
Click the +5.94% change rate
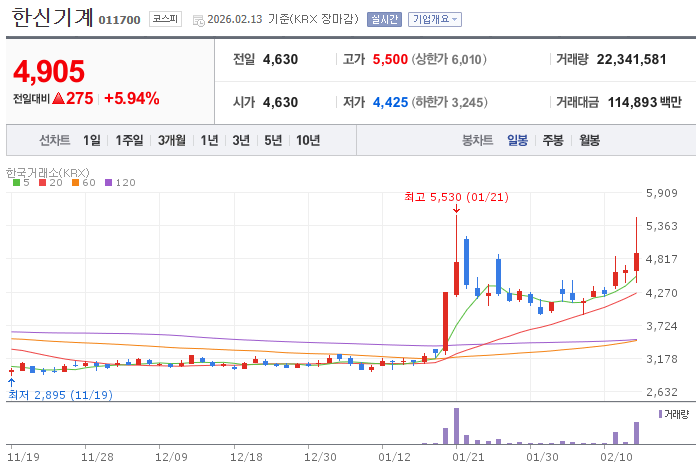click(132, 98)
